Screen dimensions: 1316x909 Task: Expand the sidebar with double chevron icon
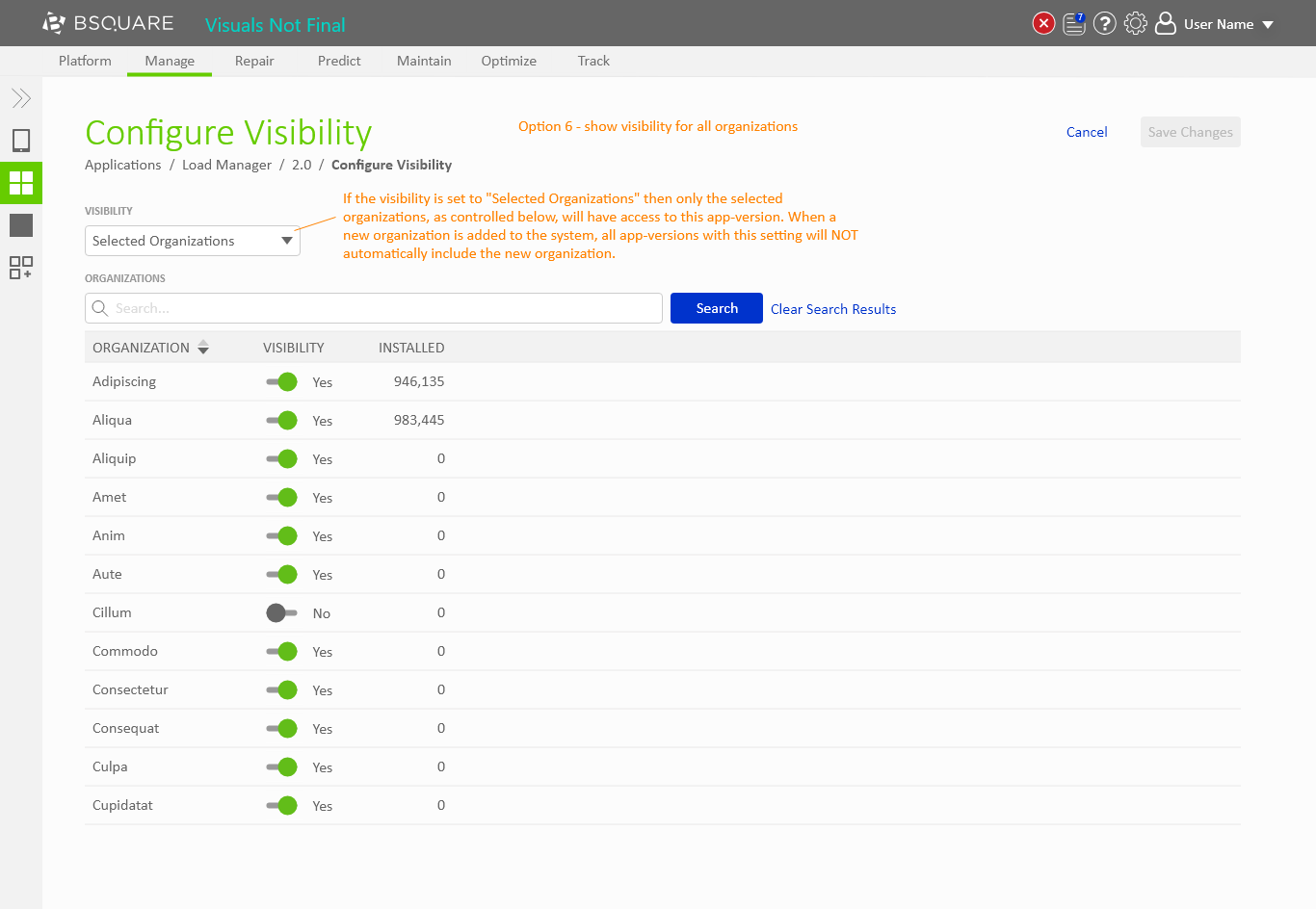point(21,98)
